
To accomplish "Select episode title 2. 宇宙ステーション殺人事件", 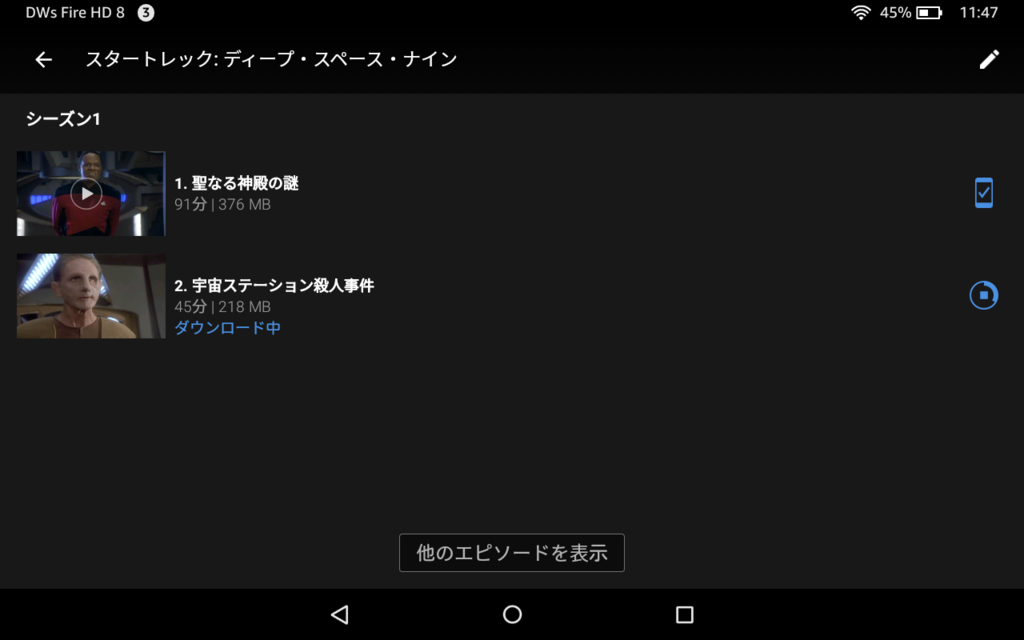I will point(274,285).
